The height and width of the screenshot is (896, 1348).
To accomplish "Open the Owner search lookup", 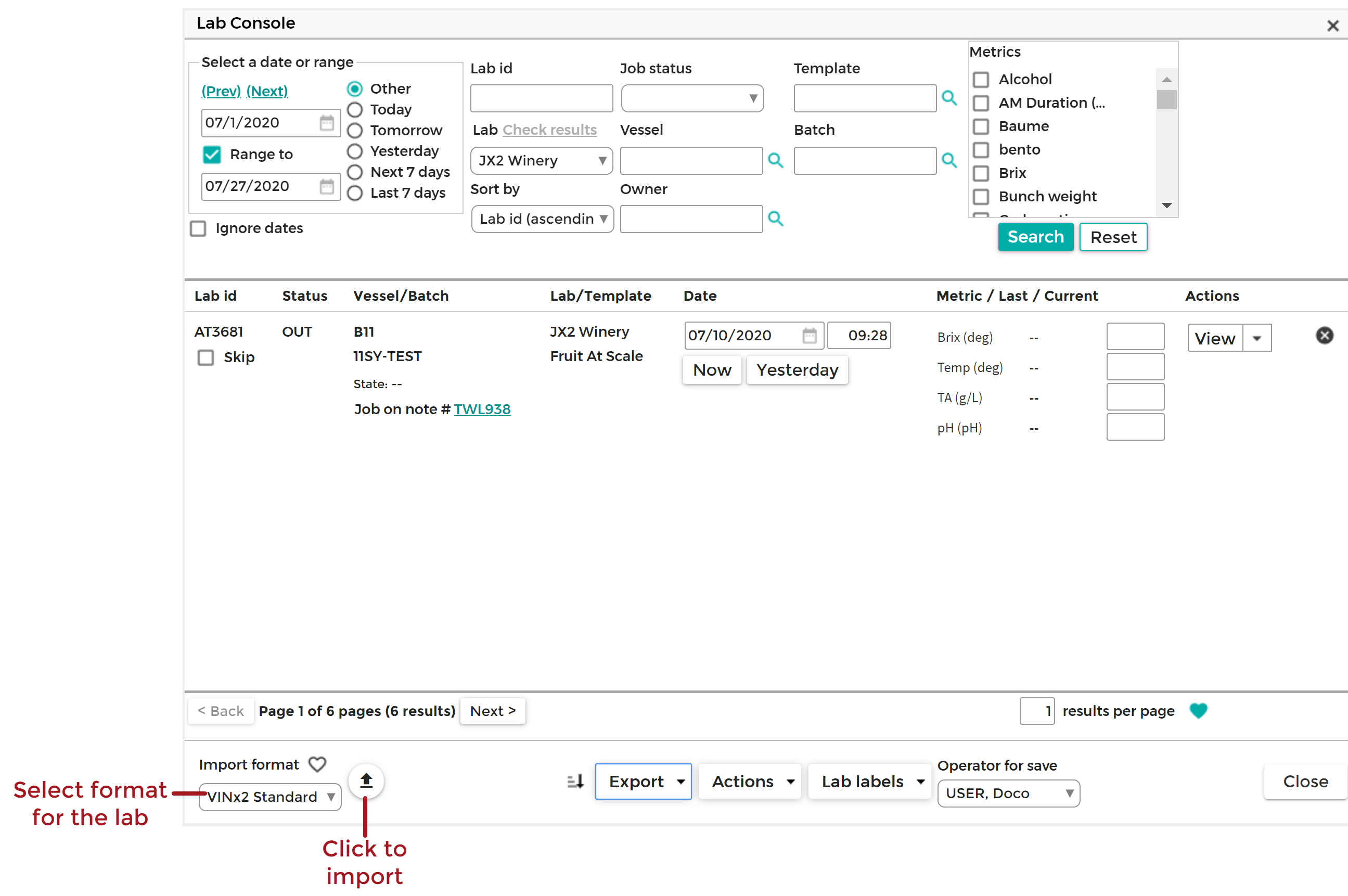I will point(776,219).
